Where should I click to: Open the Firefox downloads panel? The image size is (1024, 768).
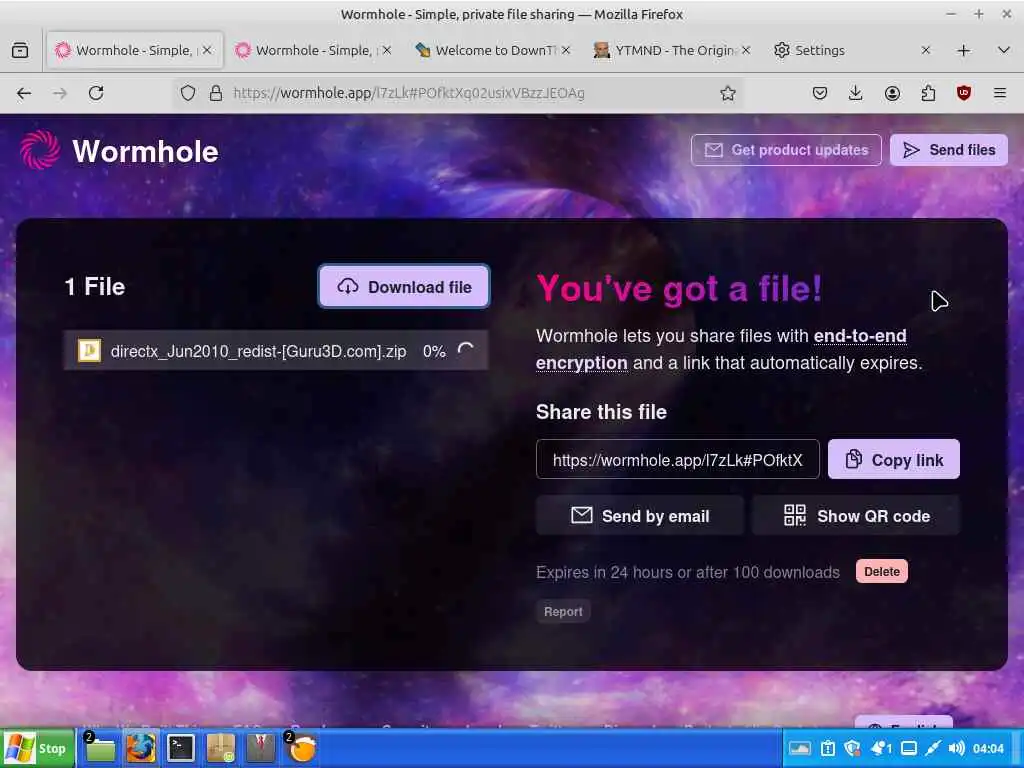(856, 93)
